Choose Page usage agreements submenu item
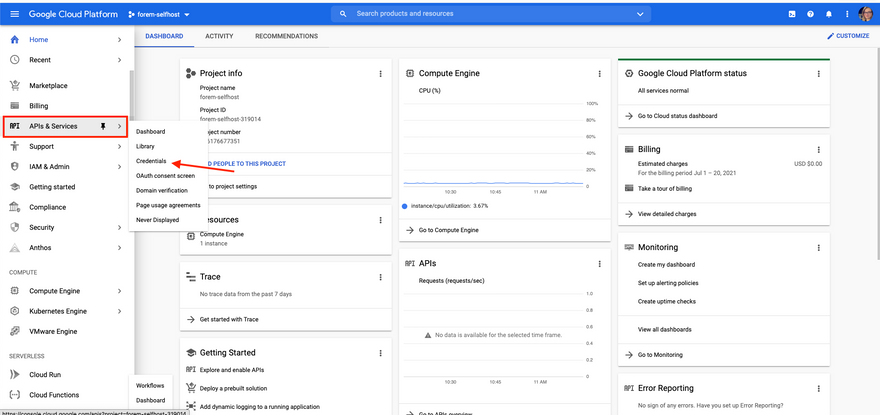The image size is (880, 415). pos(168,206)
